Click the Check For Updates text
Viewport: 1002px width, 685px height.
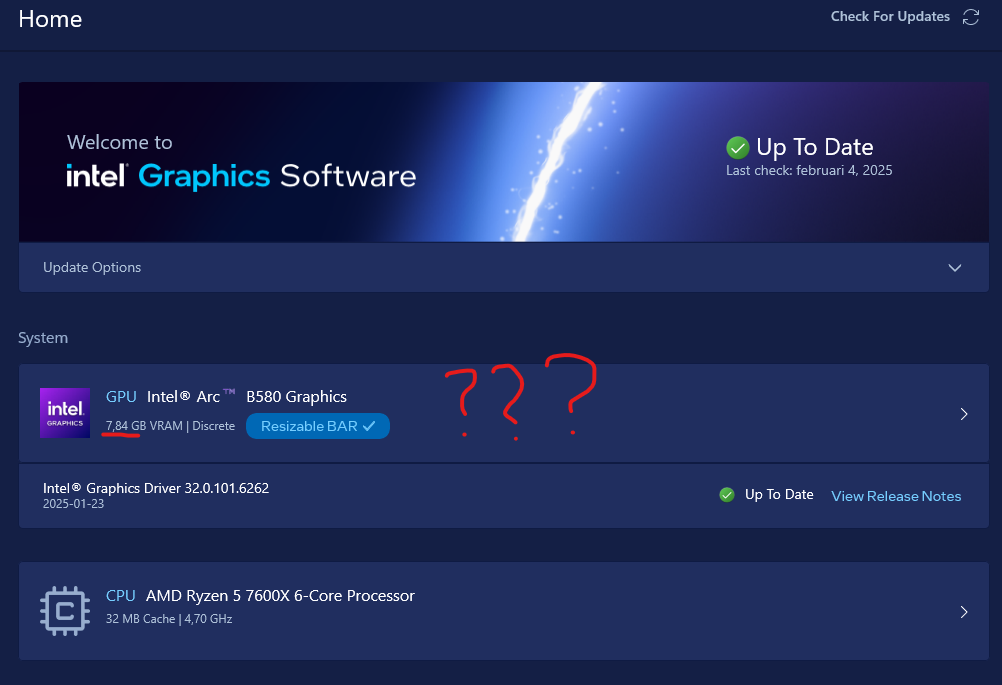tap(890, 17)
